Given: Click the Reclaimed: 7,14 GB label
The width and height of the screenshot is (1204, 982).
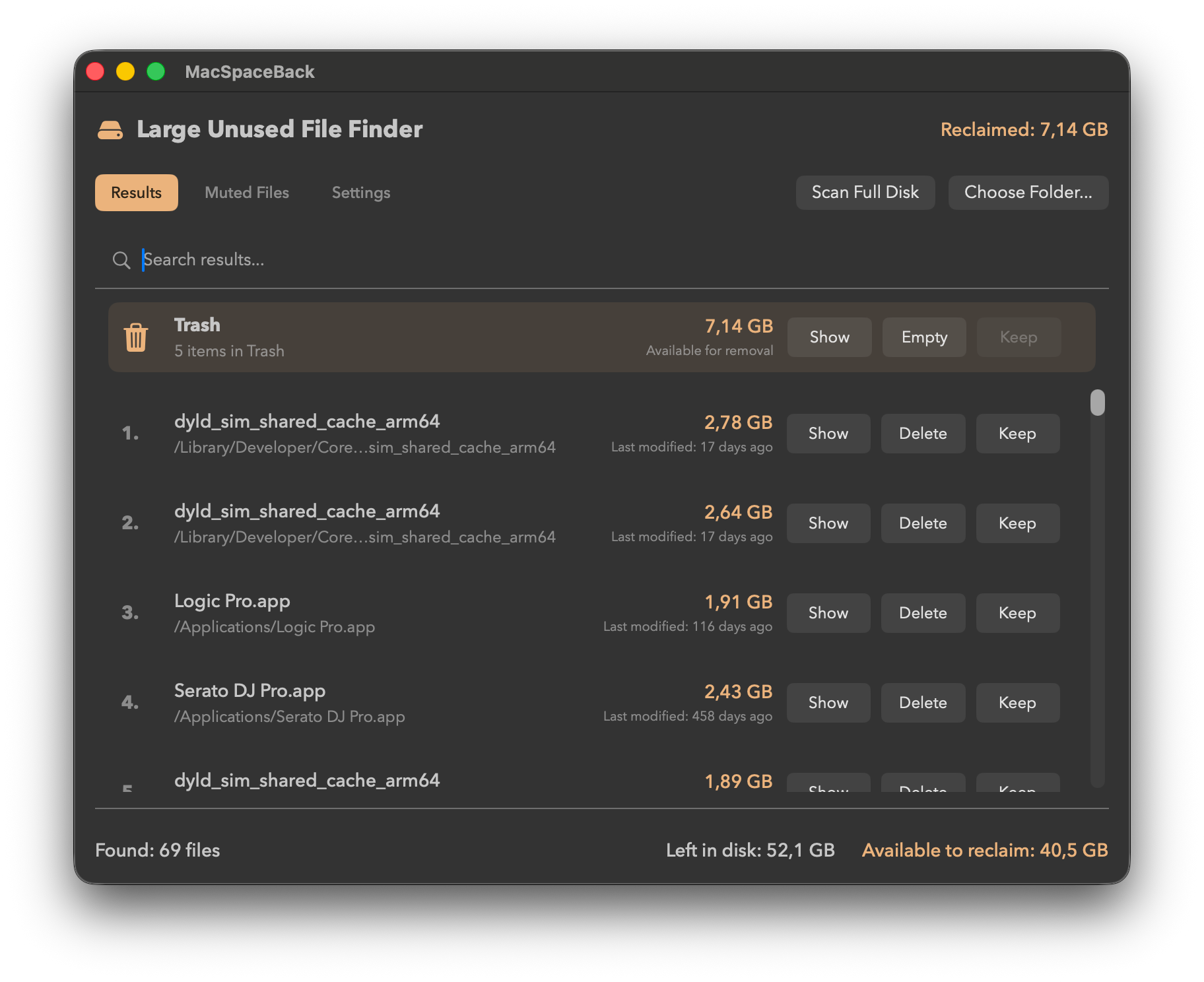Looking at the screenshot, I should (x=1024, y=129).
